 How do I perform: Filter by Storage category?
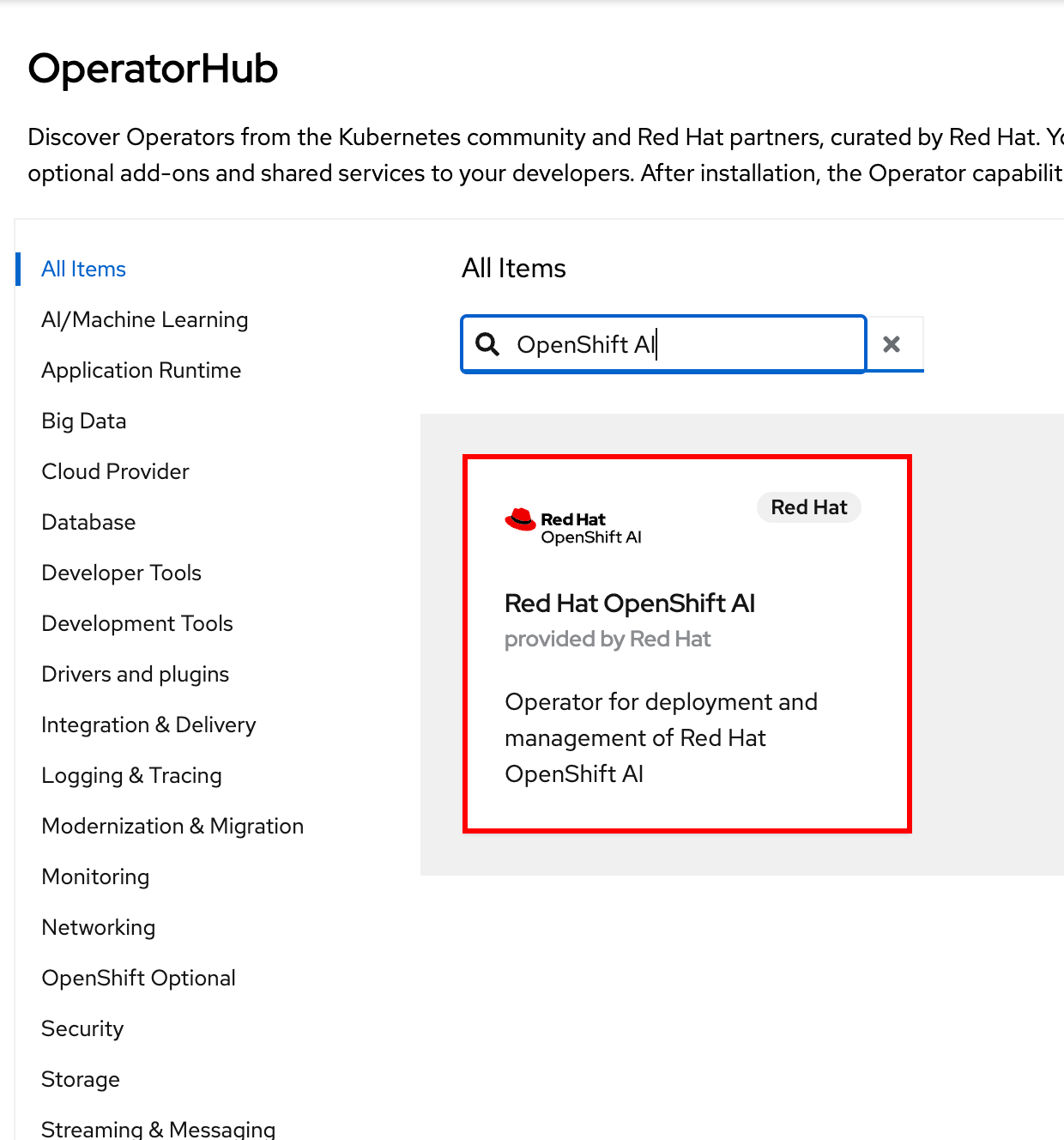pyautogui.click(x=81, y=1079)
